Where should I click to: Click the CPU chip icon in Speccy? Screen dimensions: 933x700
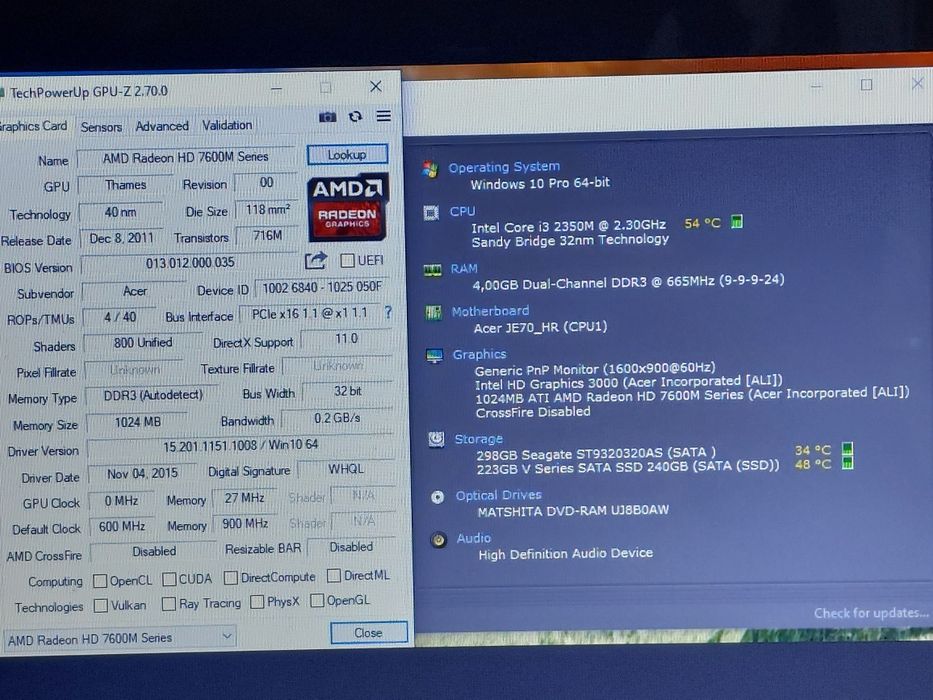[431, 212]
